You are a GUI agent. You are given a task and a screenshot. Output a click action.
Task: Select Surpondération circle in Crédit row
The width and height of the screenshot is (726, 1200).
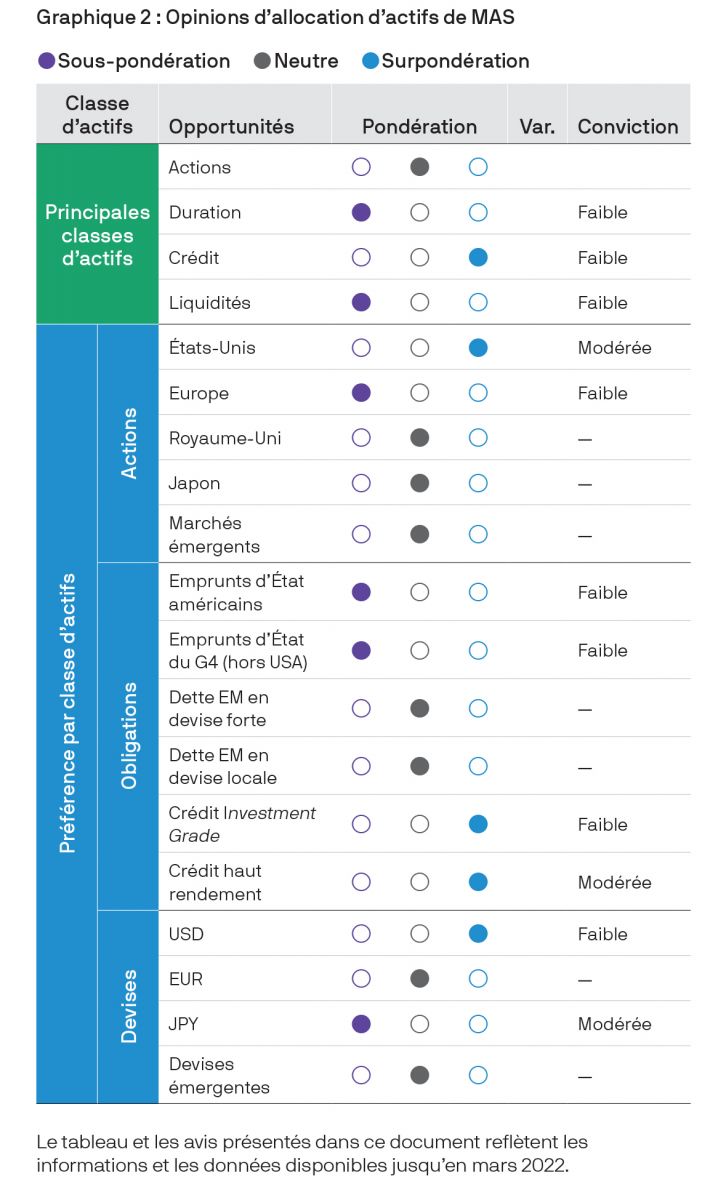(x=478, y=257)
